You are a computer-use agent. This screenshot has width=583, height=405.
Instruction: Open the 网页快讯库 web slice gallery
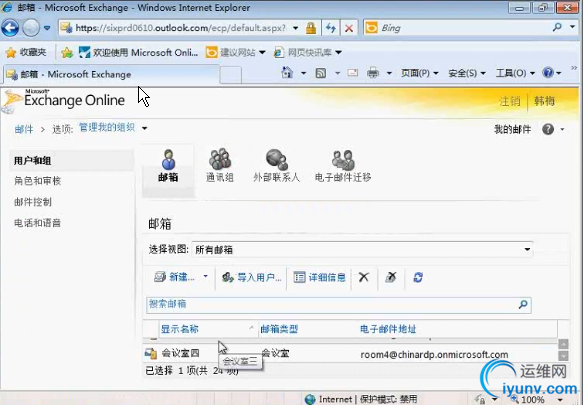[x=307, y=52]
